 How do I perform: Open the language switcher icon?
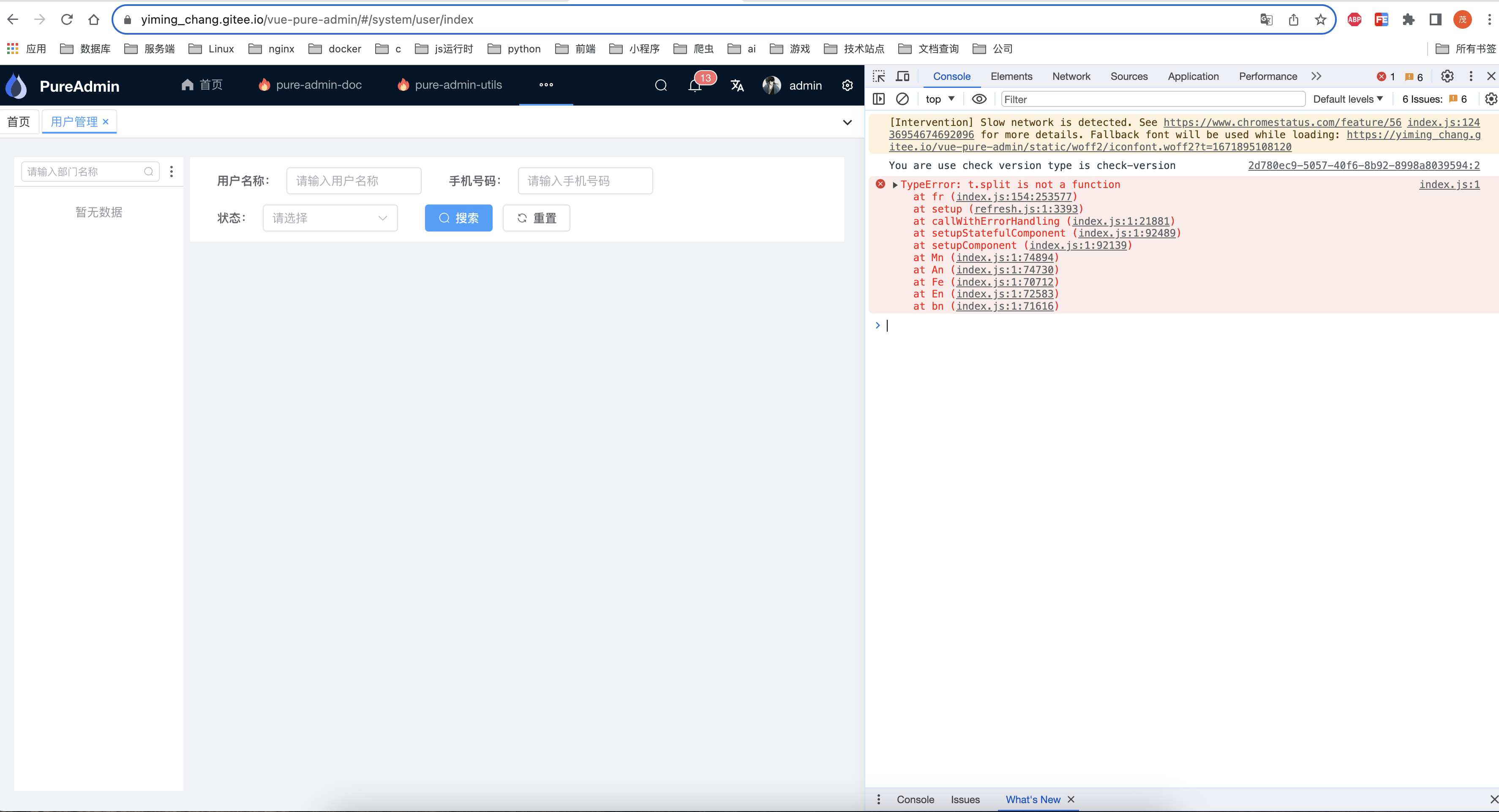pyautogui.click(x=737, y=85)
